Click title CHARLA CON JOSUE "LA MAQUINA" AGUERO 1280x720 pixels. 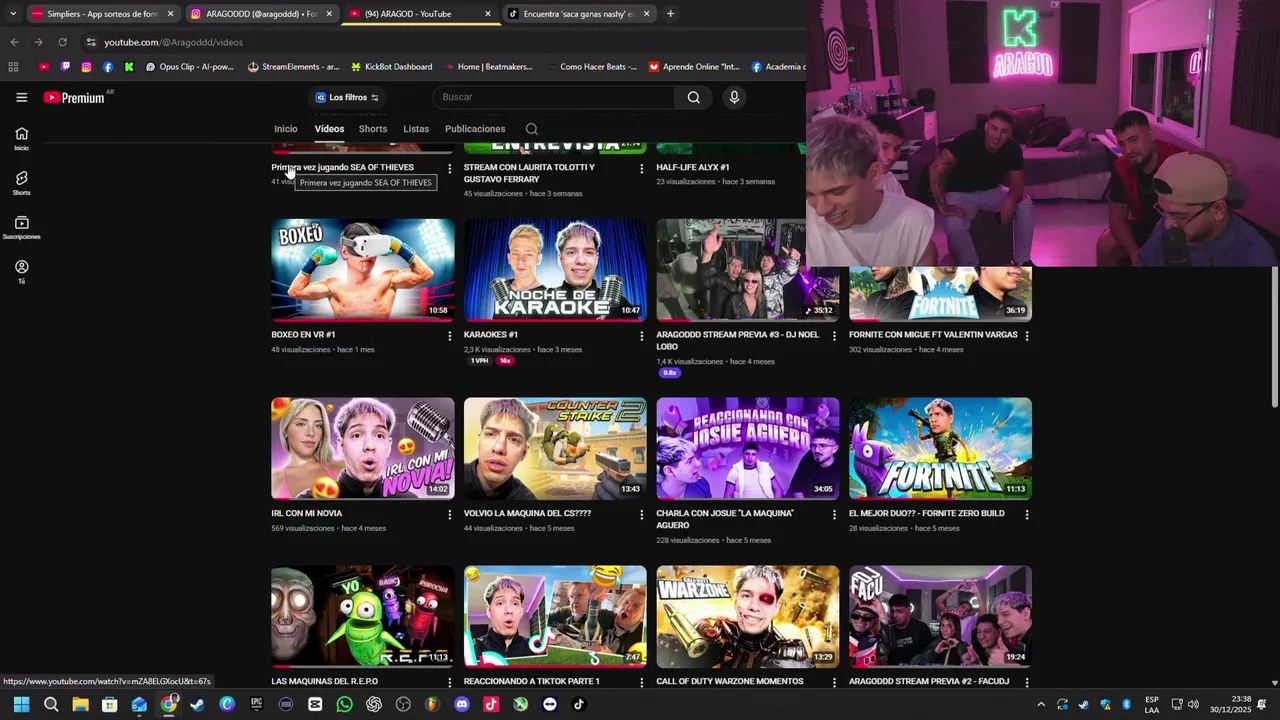pos(725,519)
